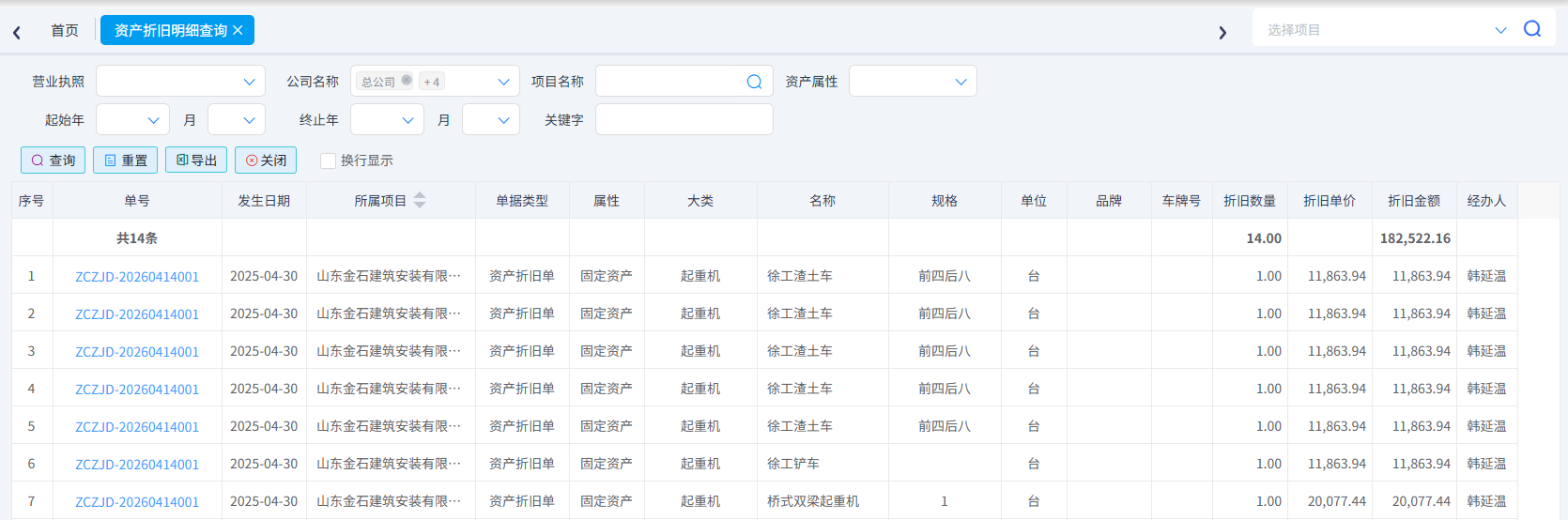Open the 终止年 year dropdown
Image resolution: width=1568 pixels, height=520 pixels.
387,119
